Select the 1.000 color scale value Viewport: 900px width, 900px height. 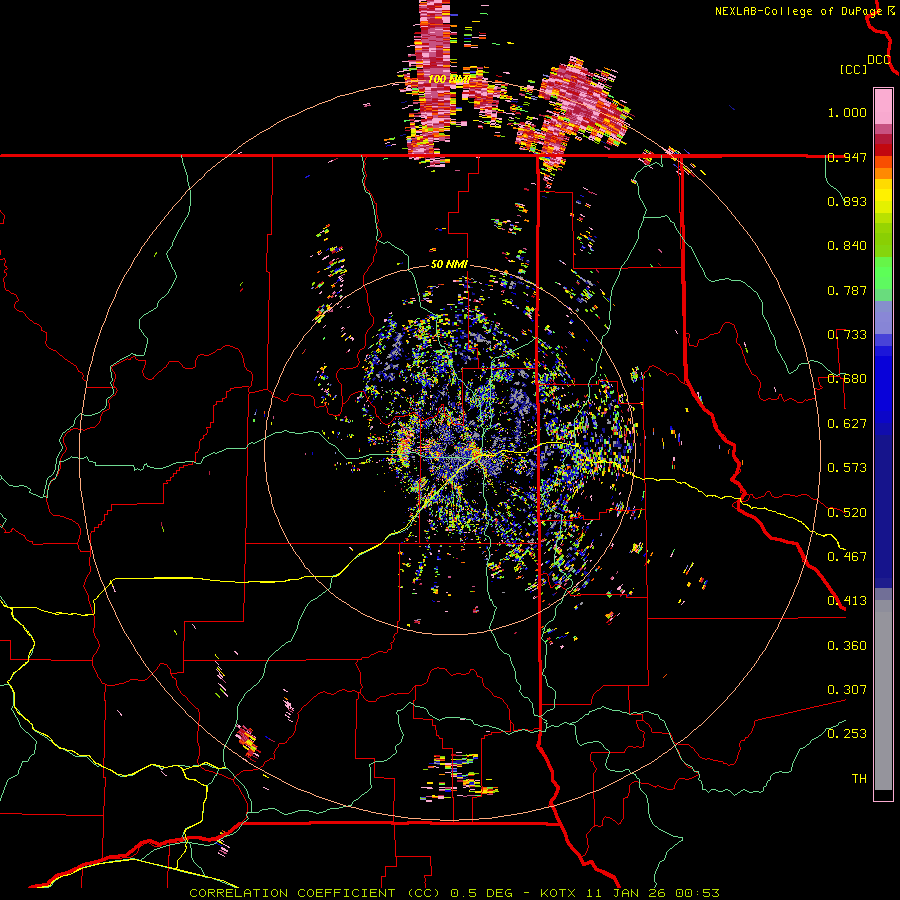847,112
